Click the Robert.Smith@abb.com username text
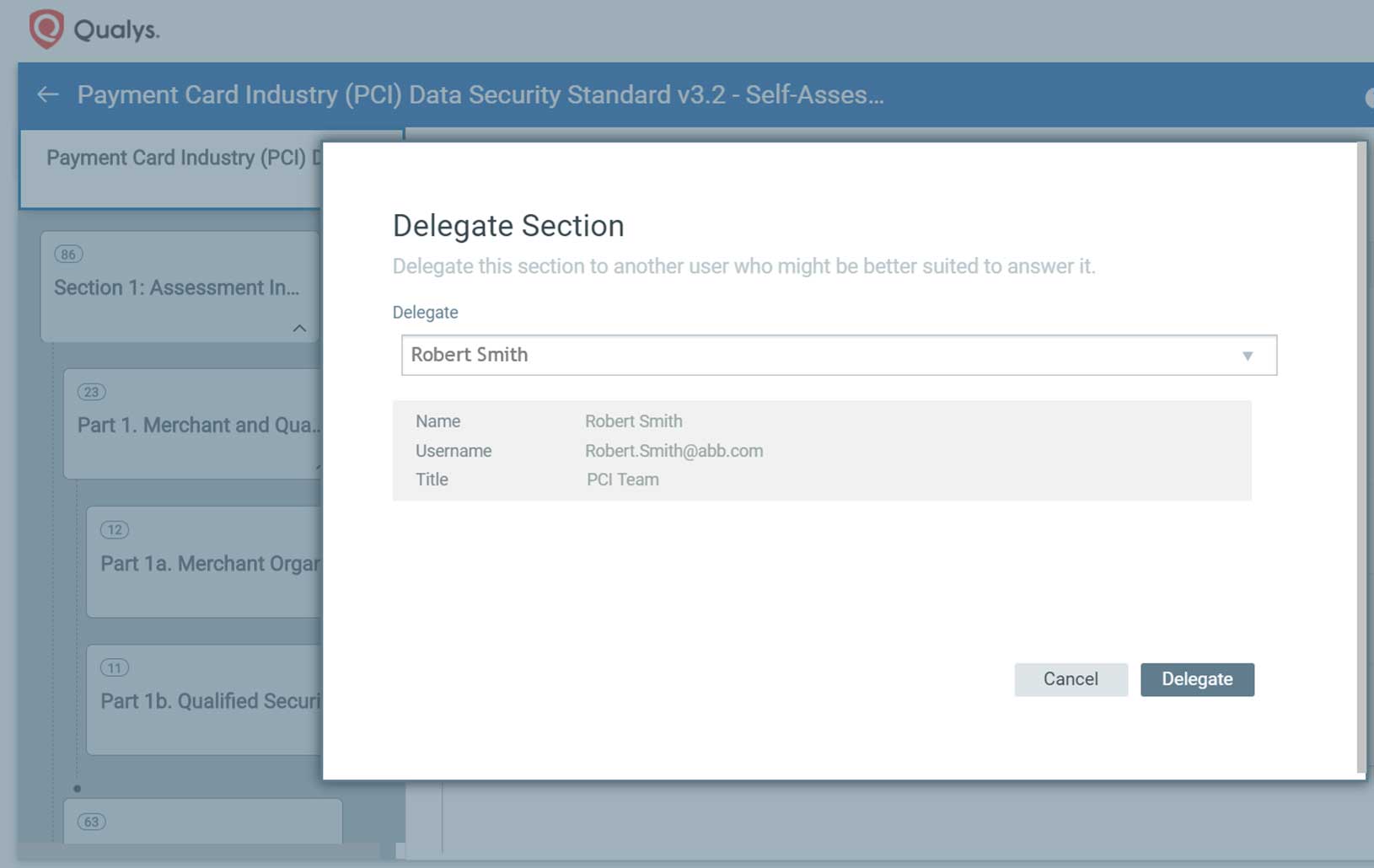Image resolution: width=1374 pixels, height=868 pixels. click(x=674, y=450)
